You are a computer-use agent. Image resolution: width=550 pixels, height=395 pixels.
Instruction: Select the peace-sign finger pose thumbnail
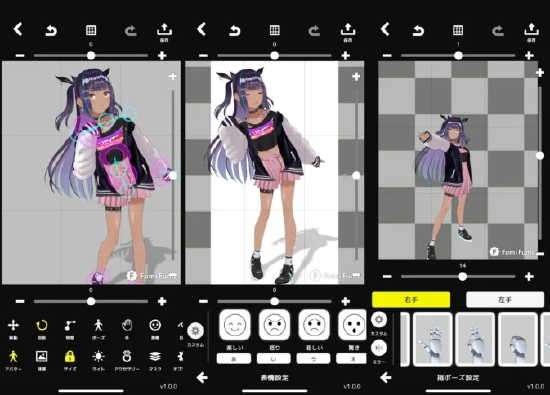(475, 340)
